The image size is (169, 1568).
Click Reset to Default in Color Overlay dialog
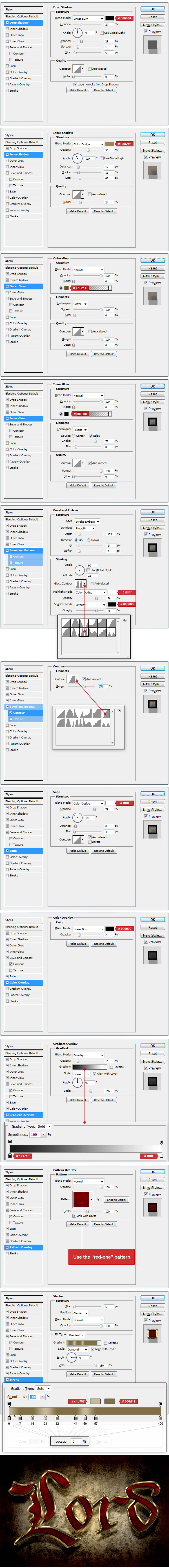click(x=104, y=944)
